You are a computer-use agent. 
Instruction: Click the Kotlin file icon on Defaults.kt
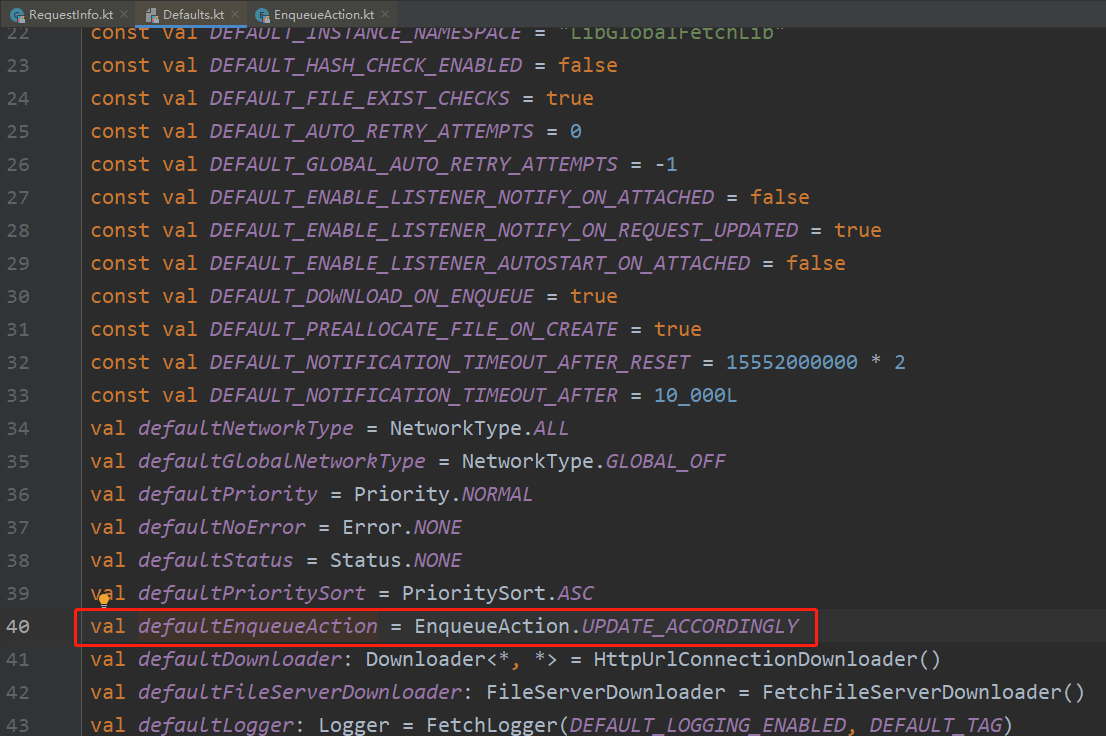pyautogui.click(x=152, y=15)
